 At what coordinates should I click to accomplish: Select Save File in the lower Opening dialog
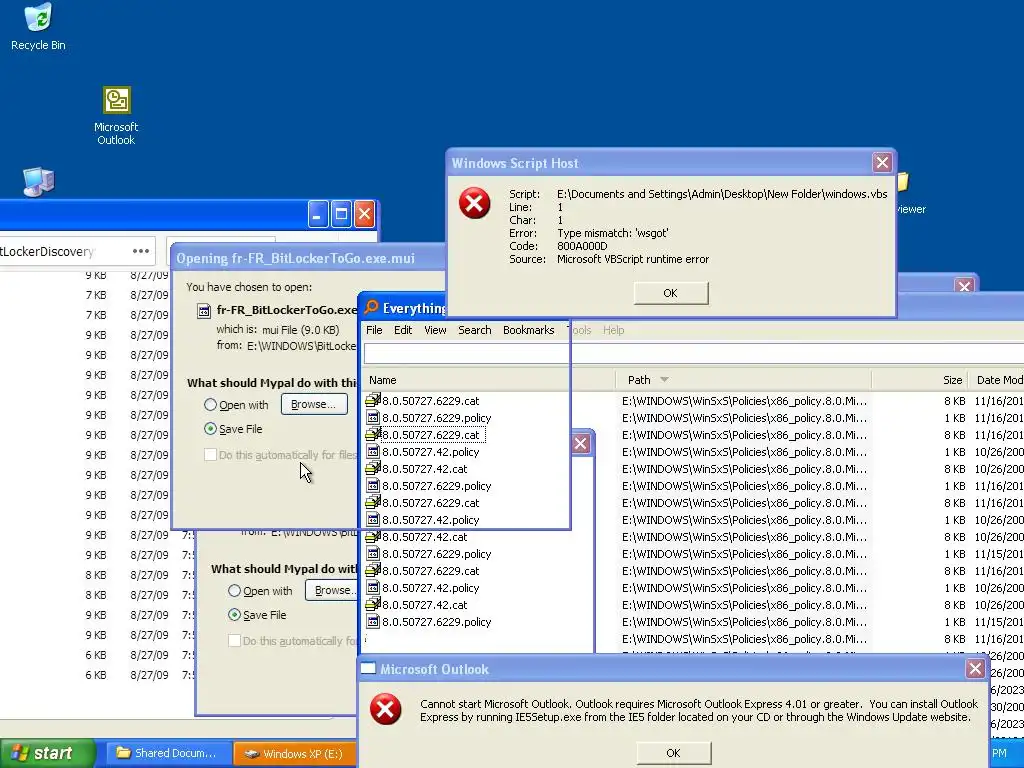(x=234, y=615)
